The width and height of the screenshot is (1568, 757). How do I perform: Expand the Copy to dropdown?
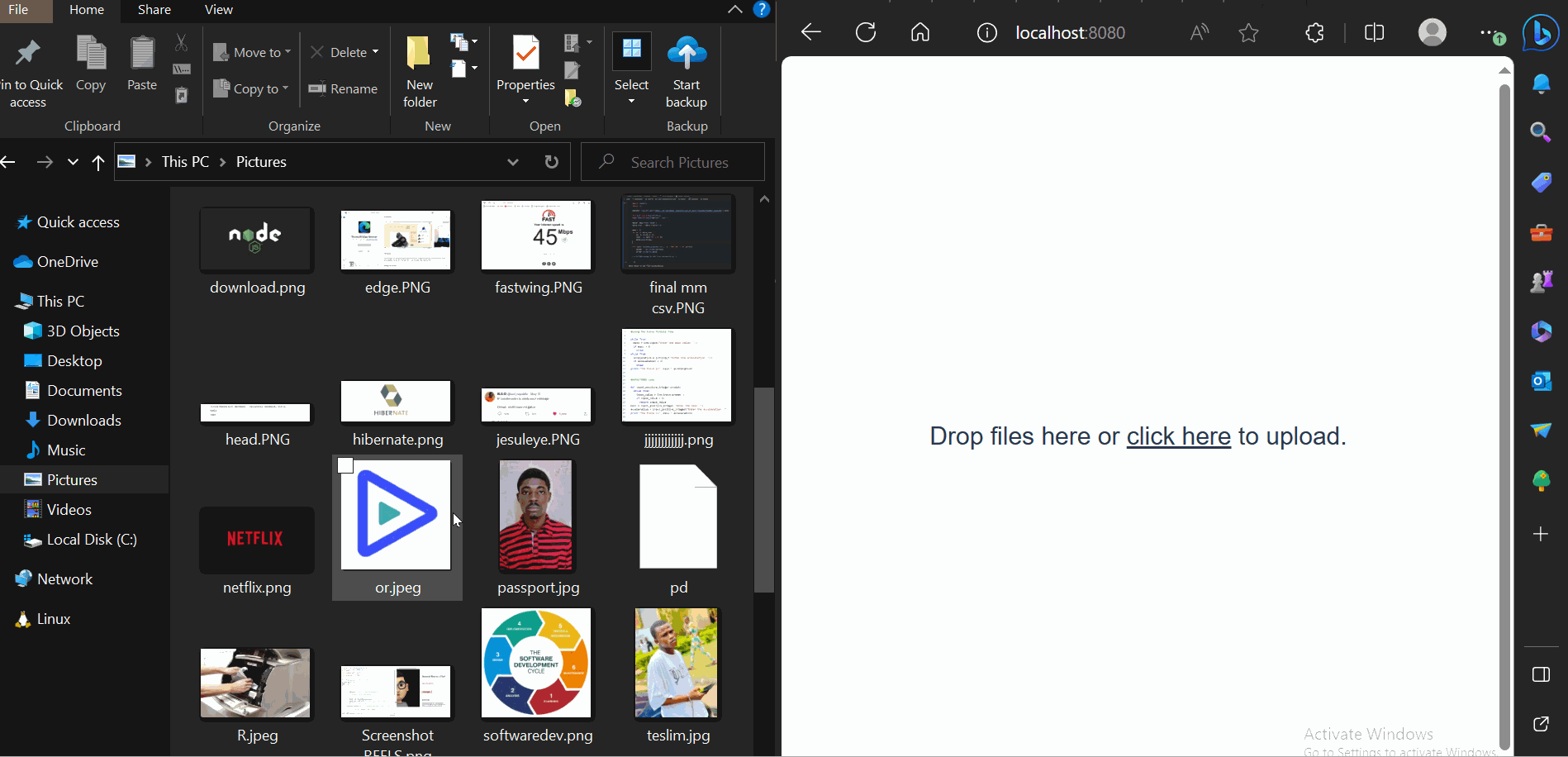coord(285,88)
